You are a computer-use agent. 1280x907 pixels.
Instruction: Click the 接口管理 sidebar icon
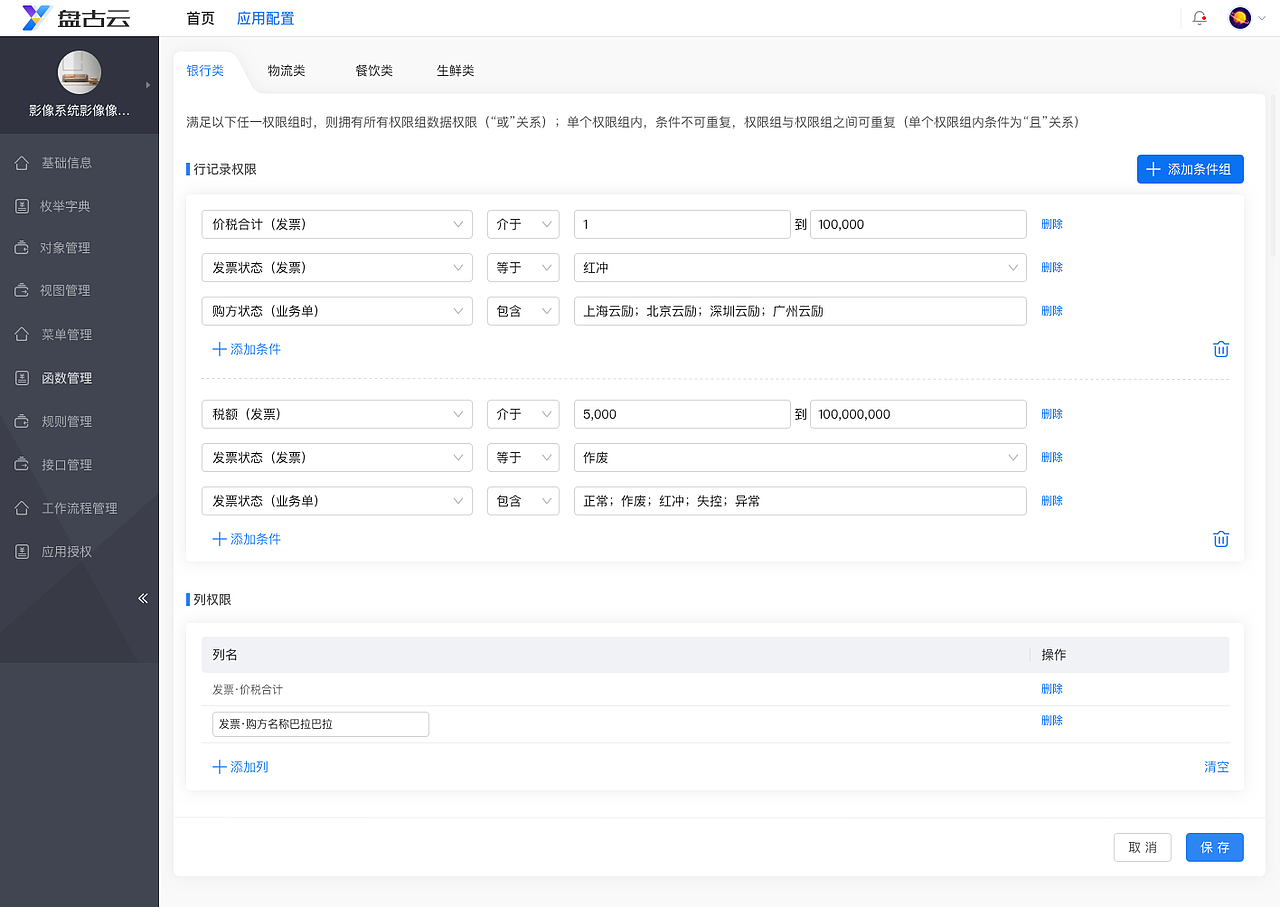(x=22, y=464)
